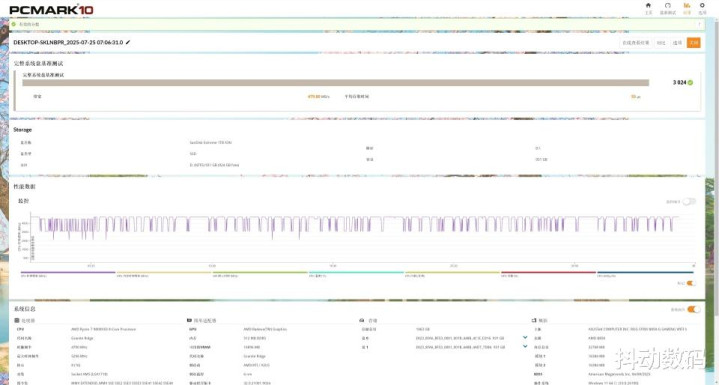Click the result name DESKTOP-SKLNBPR_2025-07-25 07:06:31.0
The image size is (719, 385).
(x=68, y=42)
